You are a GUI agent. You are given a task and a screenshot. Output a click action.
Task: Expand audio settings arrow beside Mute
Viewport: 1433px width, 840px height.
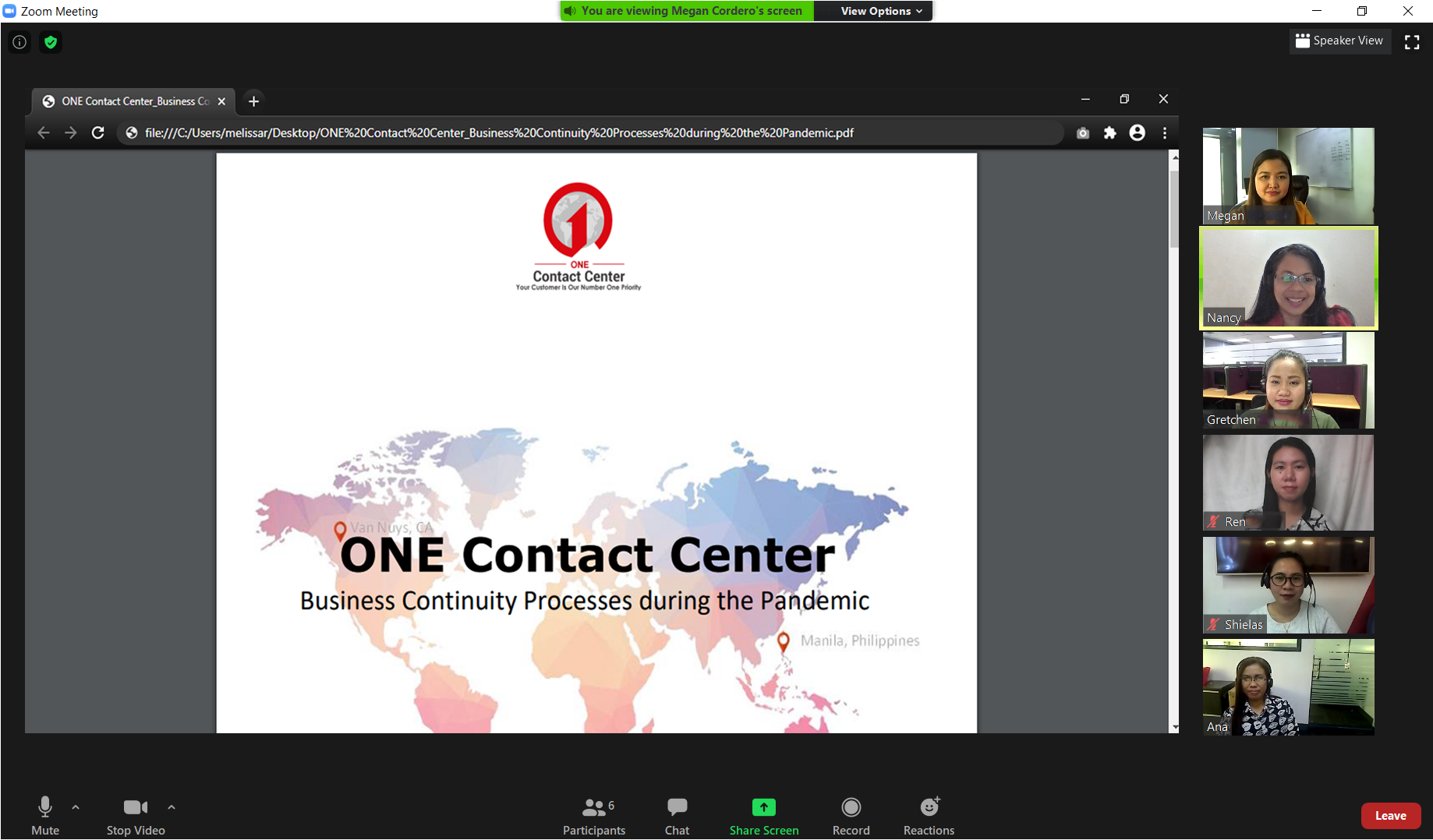point(76,807)
